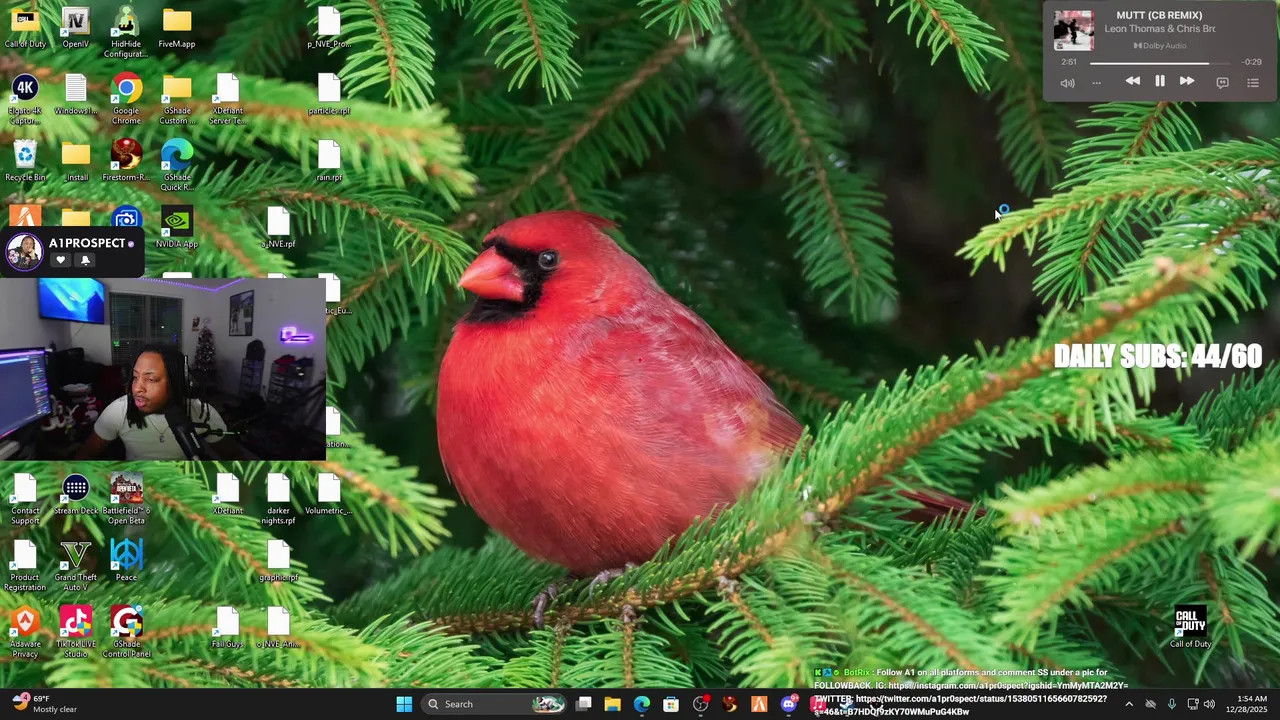Image resolution: width=1280 pixels, height=720 pixels.
Task: Open the music player more options ellipsis
Action: [x=1096, y=83]
